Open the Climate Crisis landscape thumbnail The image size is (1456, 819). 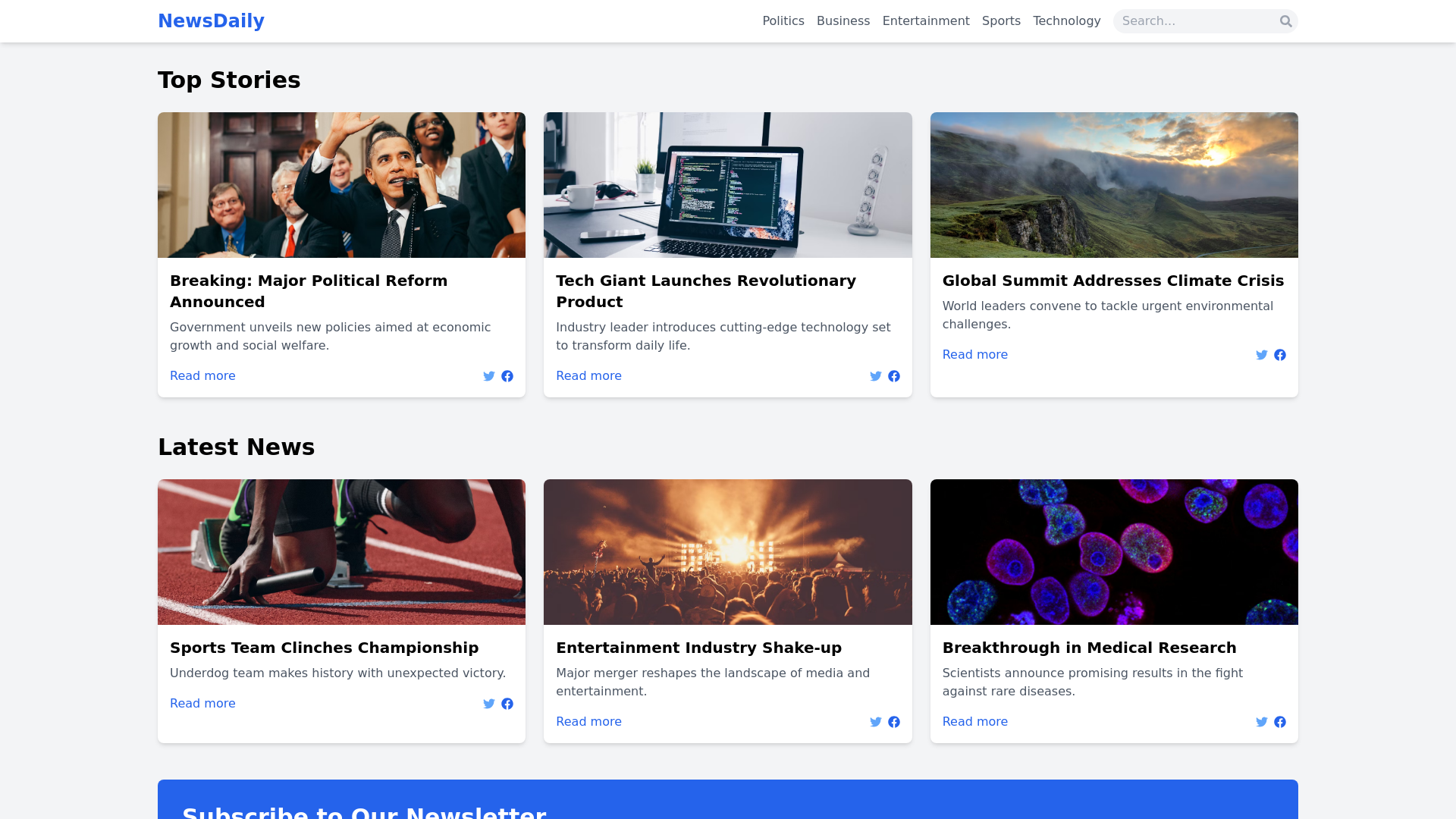1114,185
